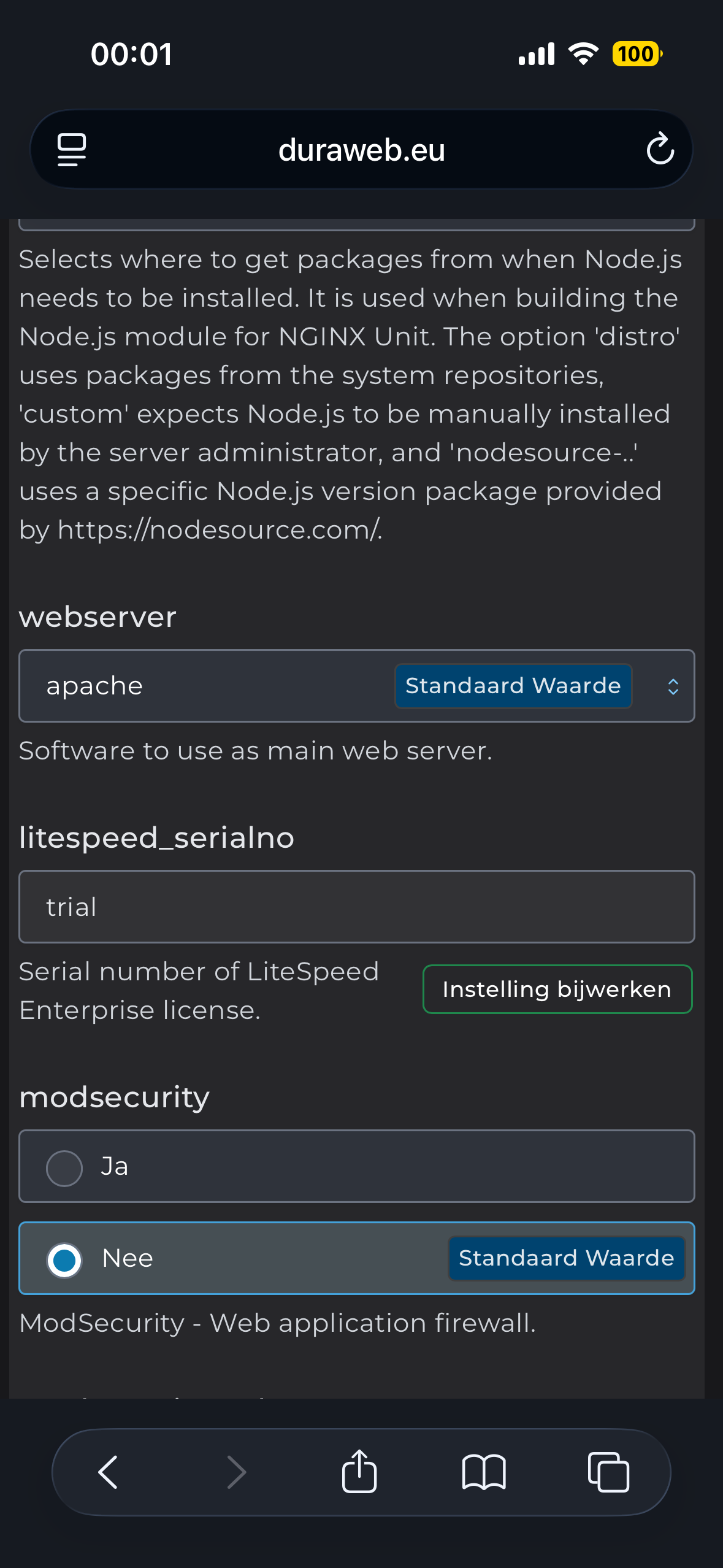Tap the Wi-Fi status icon

(583, 54)
